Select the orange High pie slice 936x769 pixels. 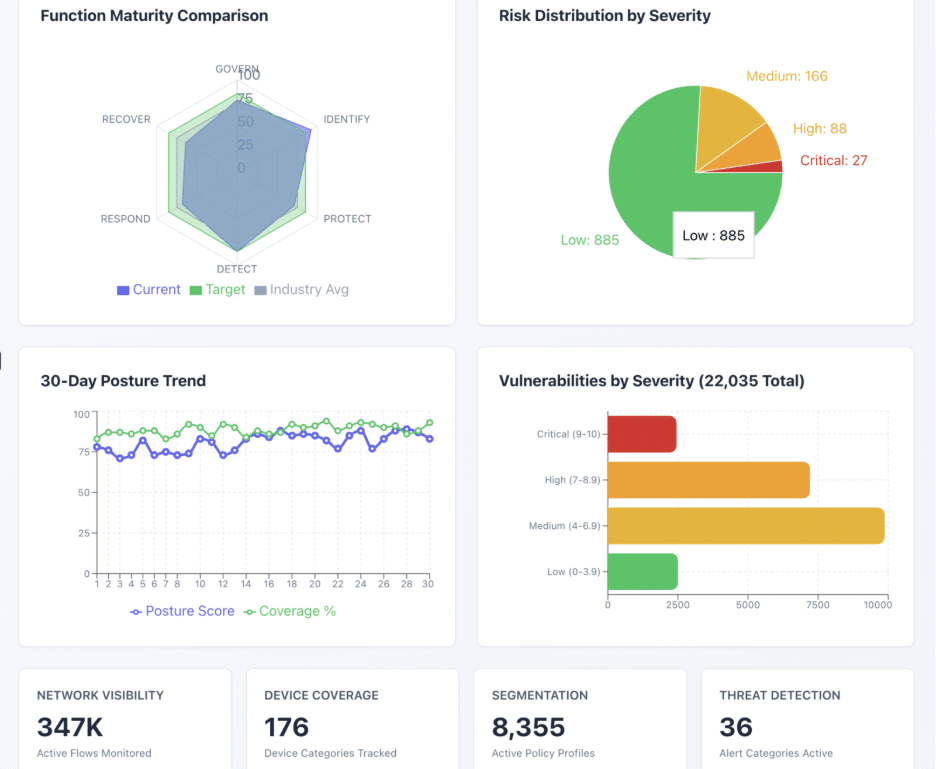762,150
